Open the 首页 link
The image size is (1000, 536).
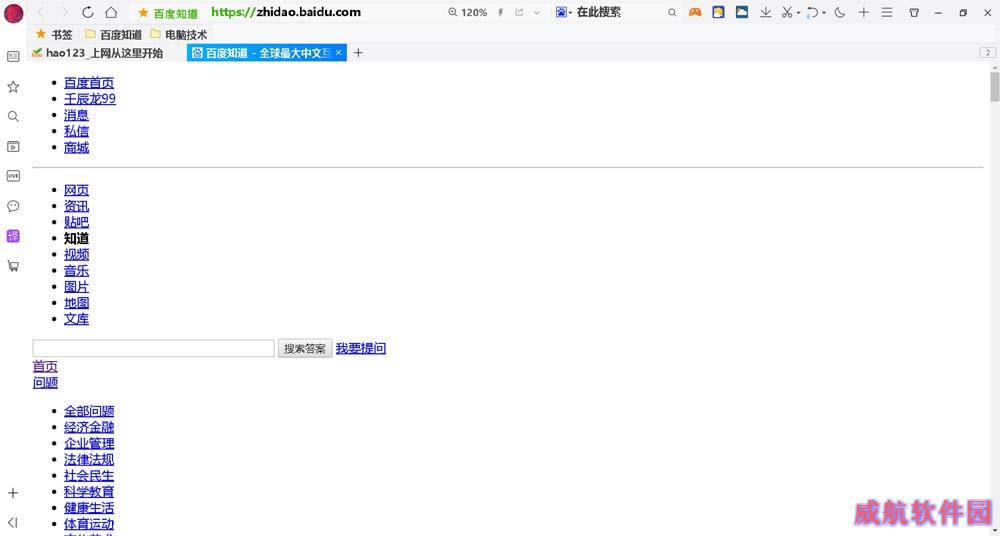click(x=45, y=366)
